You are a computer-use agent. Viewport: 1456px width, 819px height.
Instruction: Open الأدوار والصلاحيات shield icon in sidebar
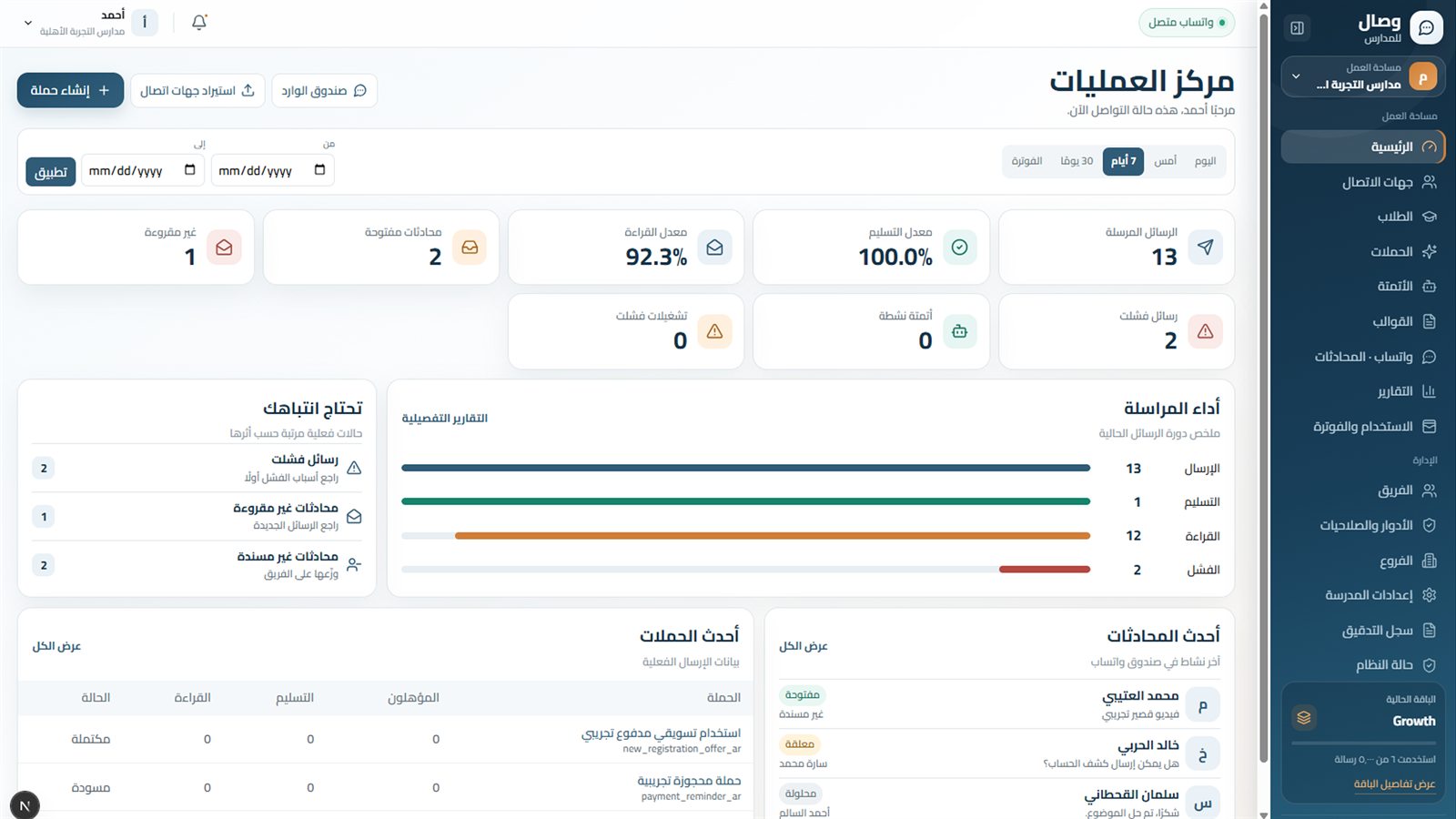(x=1430, y=525)
